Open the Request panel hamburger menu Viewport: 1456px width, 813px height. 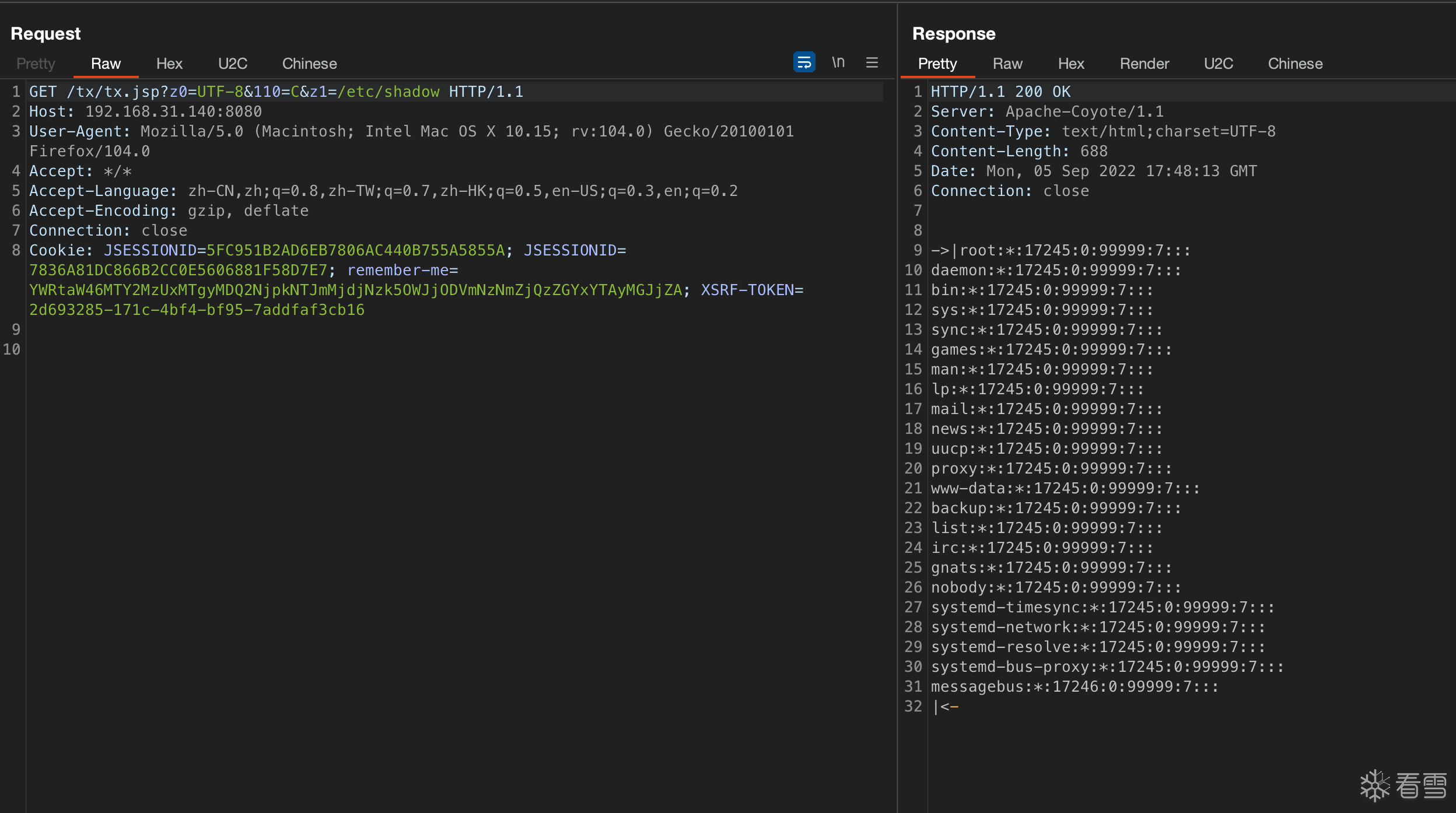(x=872, y=62)
